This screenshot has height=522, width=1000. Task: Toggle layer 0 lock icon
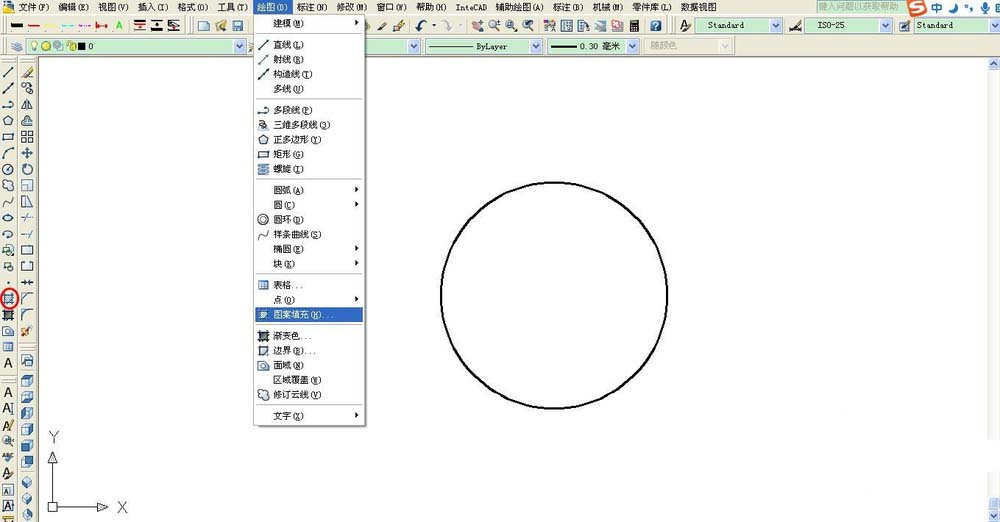coord(71,46)
